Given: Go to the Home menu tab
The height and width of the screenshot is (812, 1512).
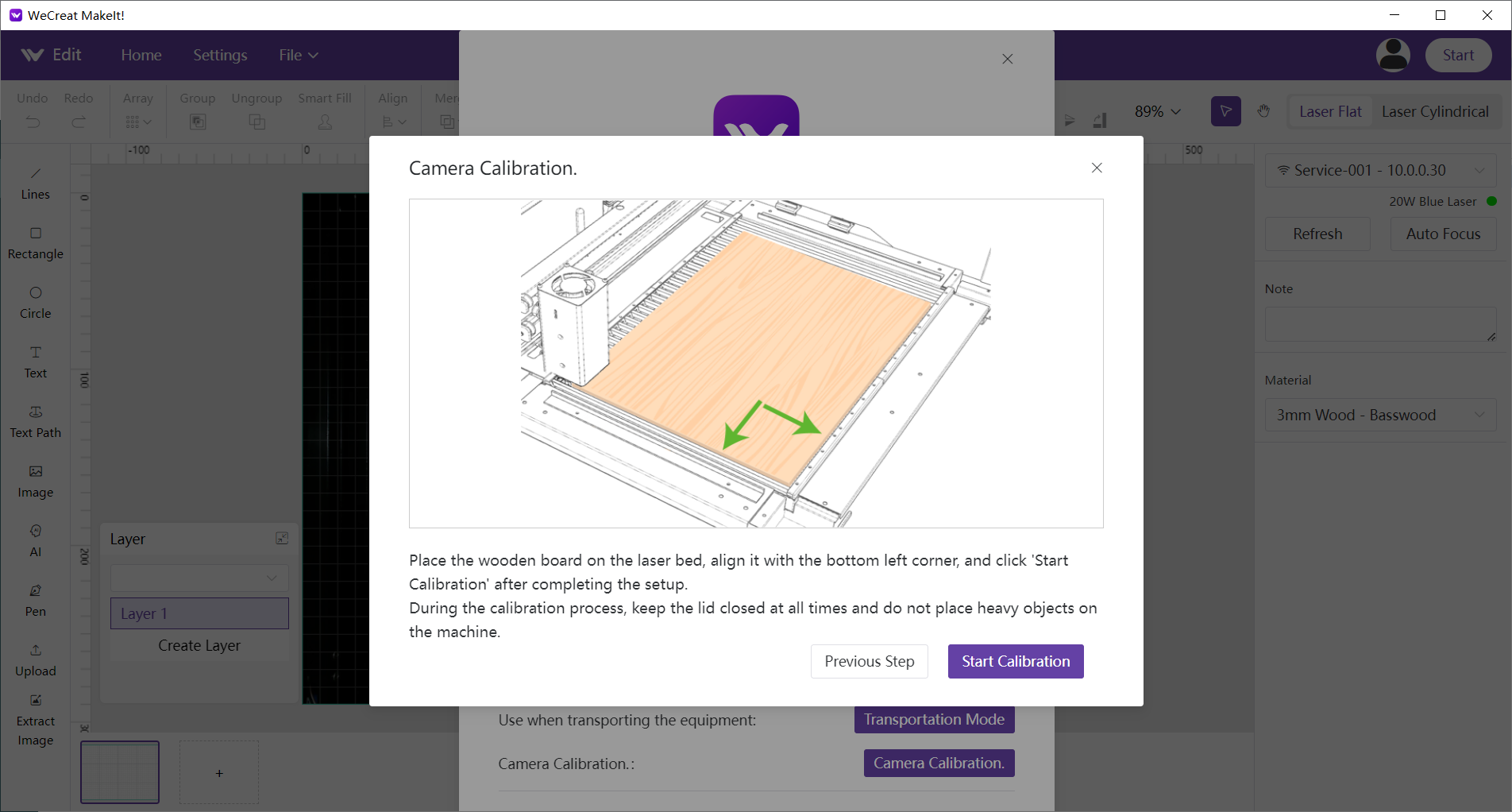Looking at the screenshot, I should 141,55.
